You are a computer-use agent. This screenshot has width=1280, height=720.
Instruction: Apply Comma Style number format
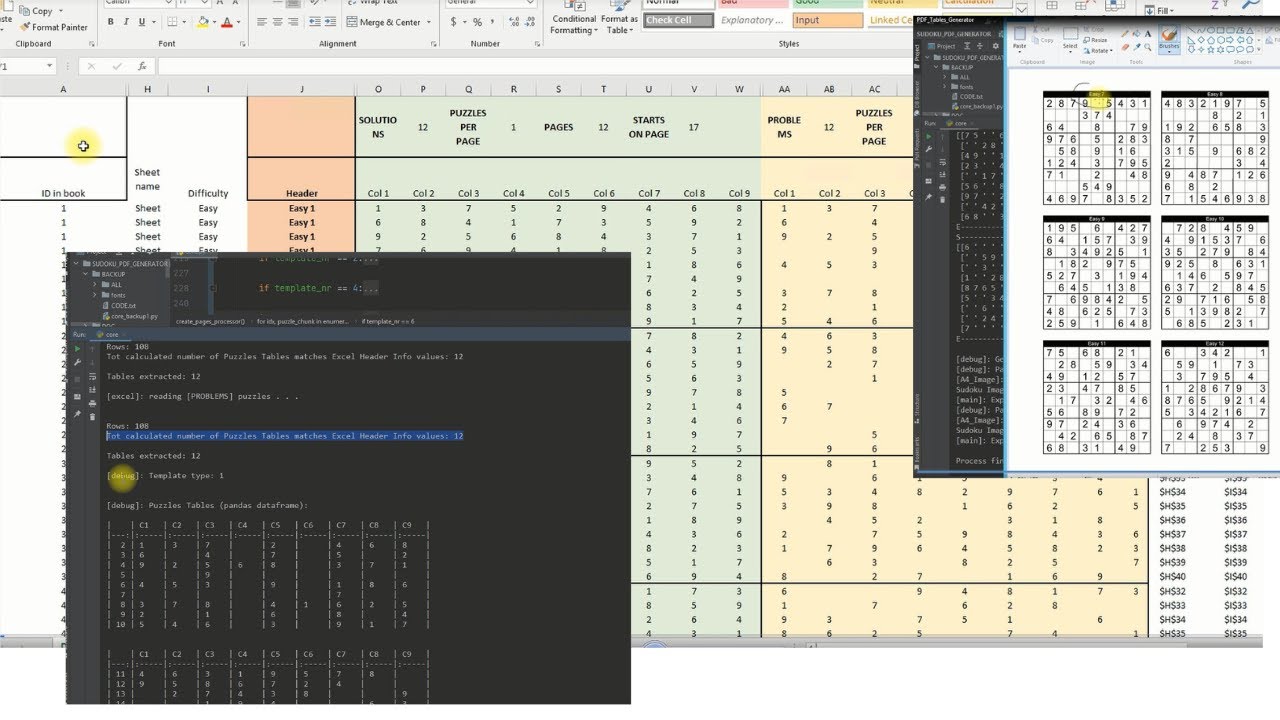[492, 22]
